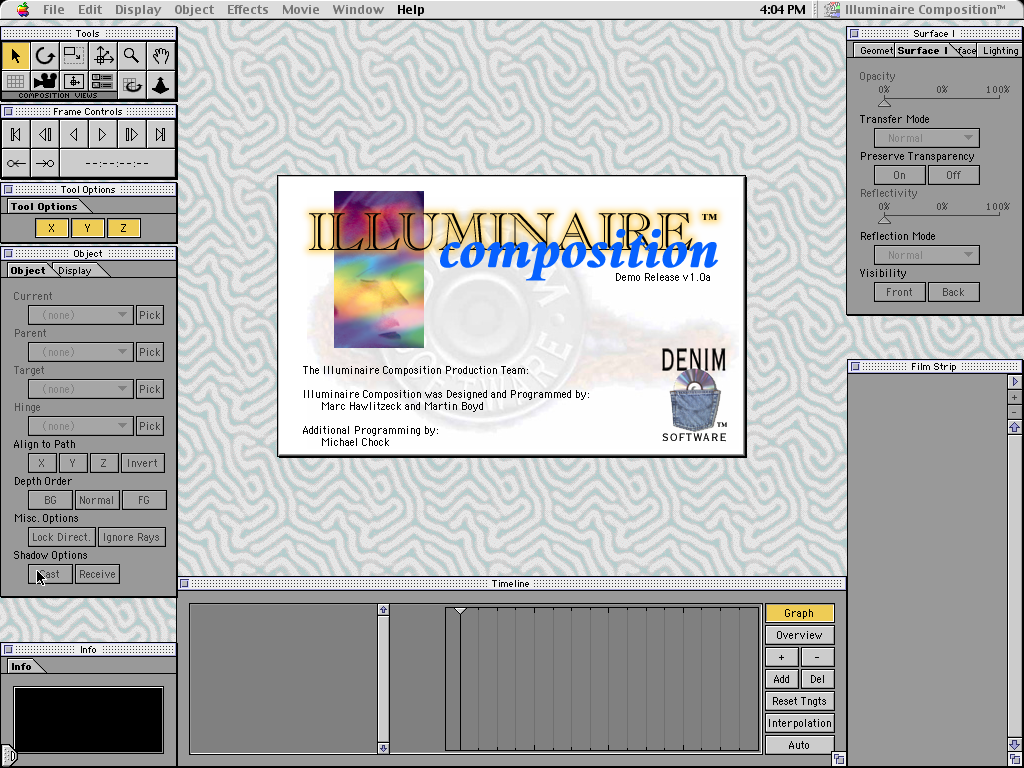Viewport: 1024px width, 768px height.
Task: Go to previous keyframe marker
Action: [x=16, y=163]
